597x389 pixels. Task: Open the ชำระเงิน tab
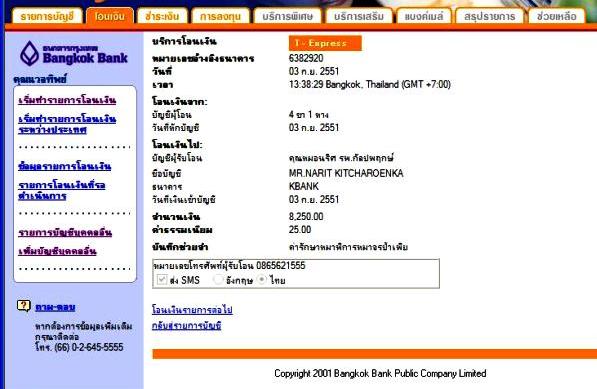pos(162,16)
